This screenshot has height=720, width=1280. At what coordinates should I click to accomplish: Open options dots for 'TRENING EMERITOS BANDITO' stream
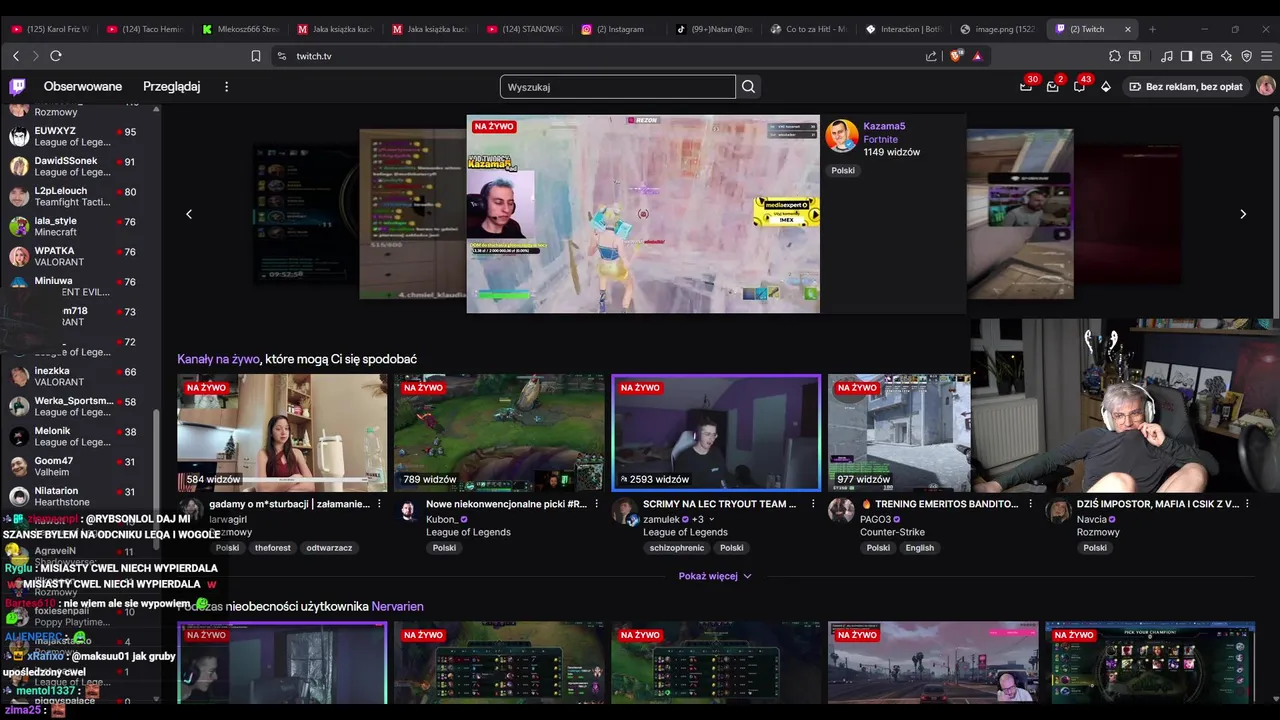pos(1030,504)
